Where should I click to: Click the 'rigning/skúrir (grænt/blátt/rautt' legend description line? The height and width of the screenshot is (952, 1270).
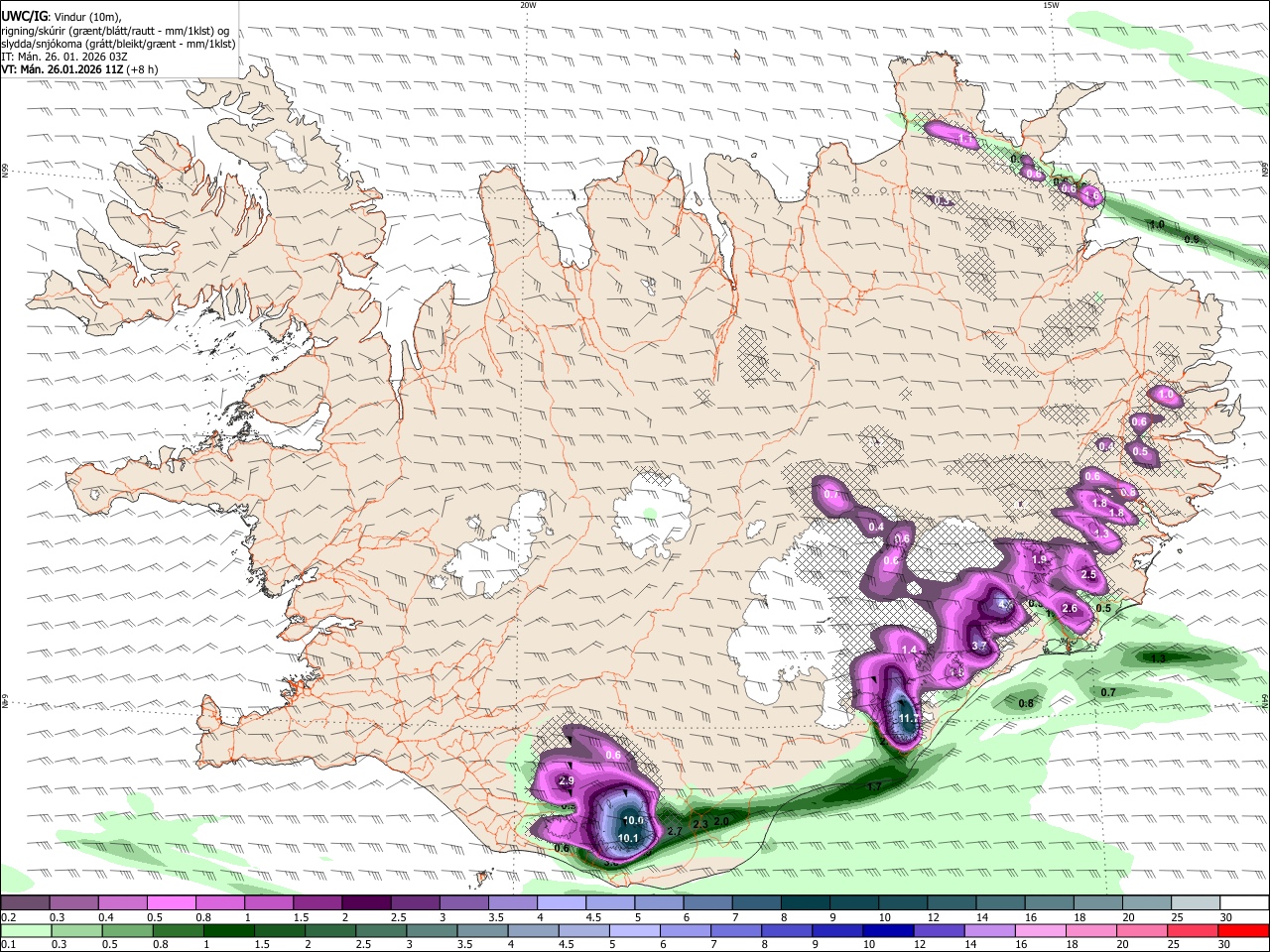coord(114,30)
